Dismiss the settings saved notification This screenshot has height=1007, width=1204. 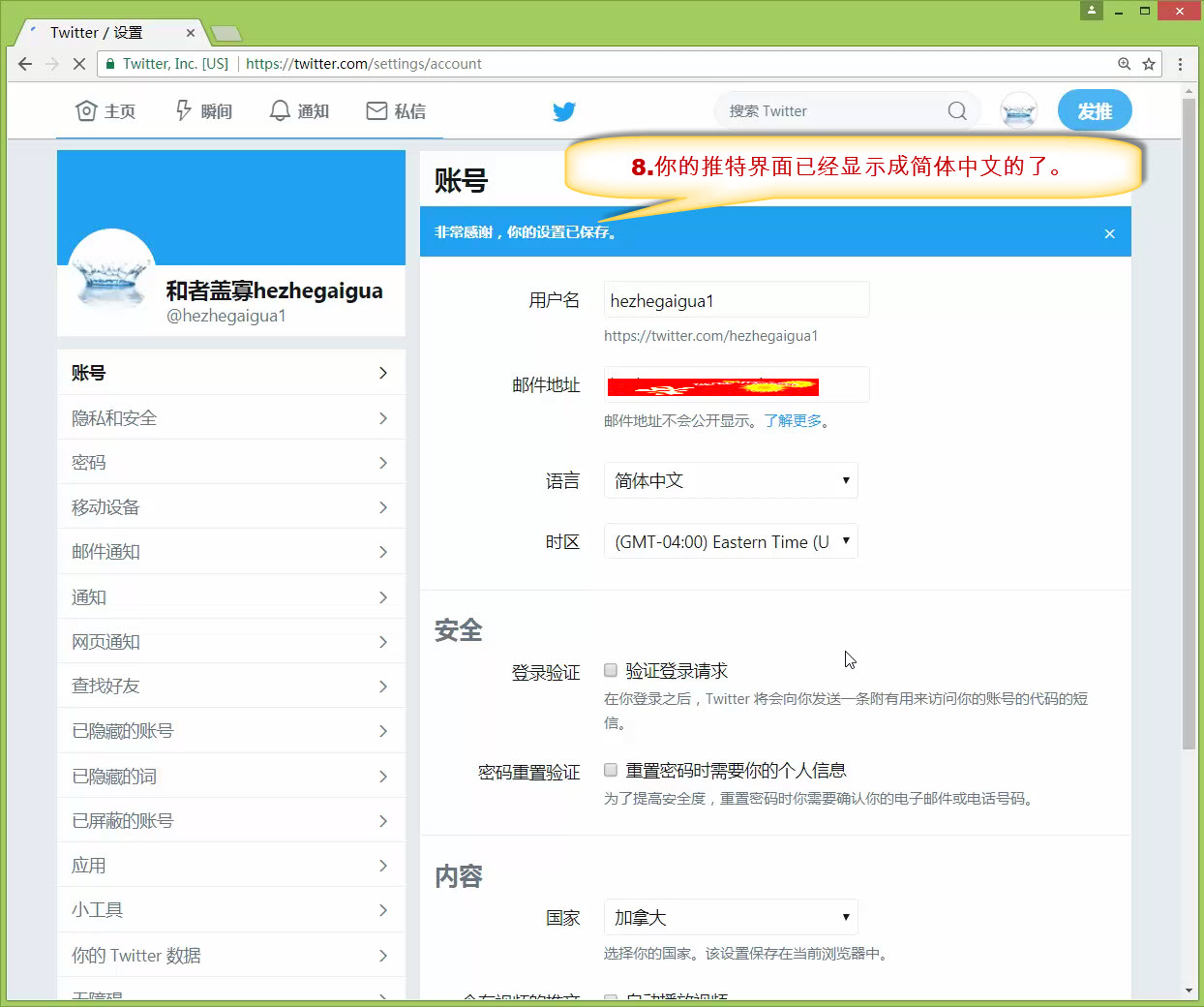[1109, 233]
